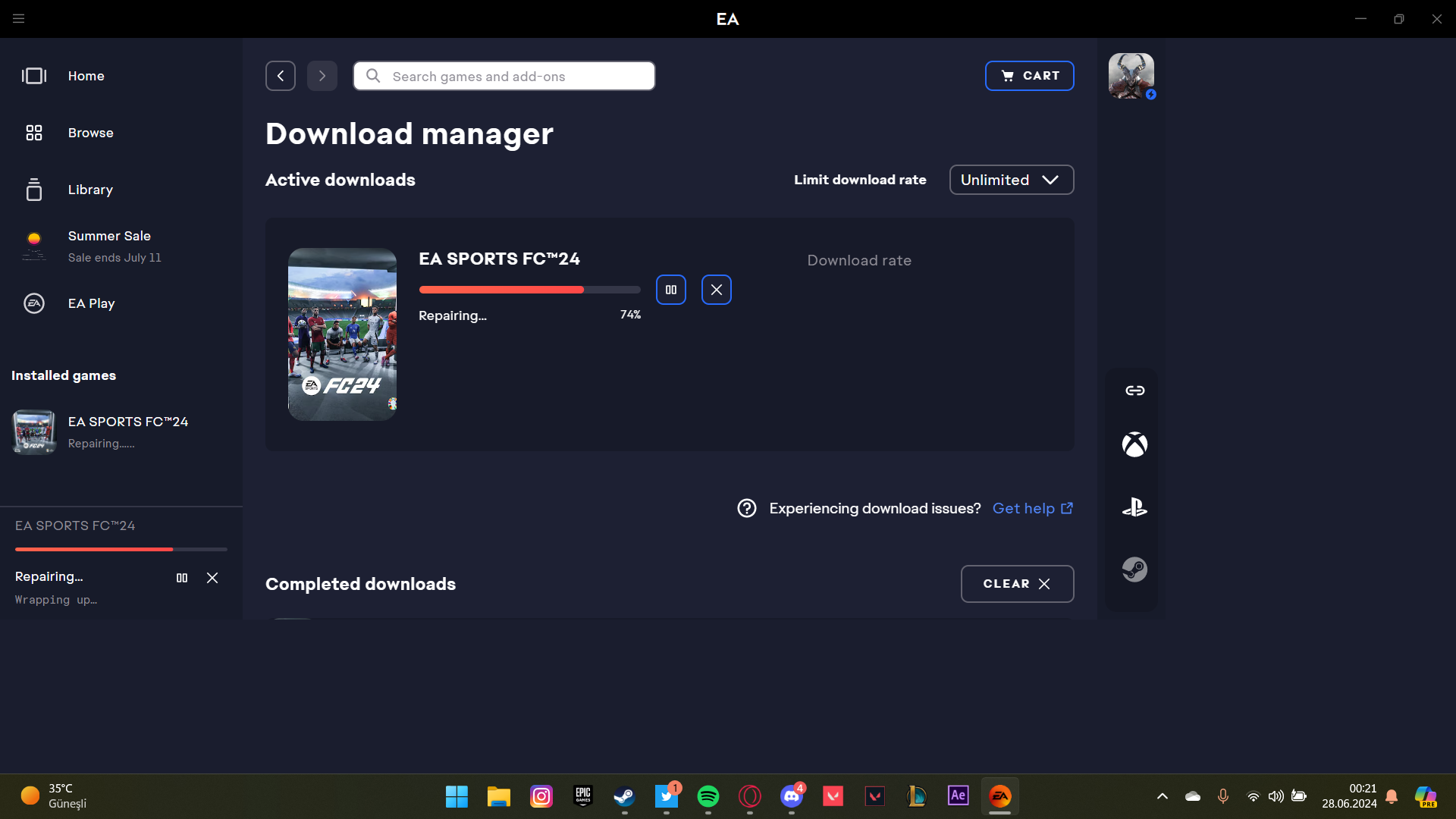This screenshot has width=1456, height=819.
Task: Go to Library in the sidebar
Action: coord(90,190)
